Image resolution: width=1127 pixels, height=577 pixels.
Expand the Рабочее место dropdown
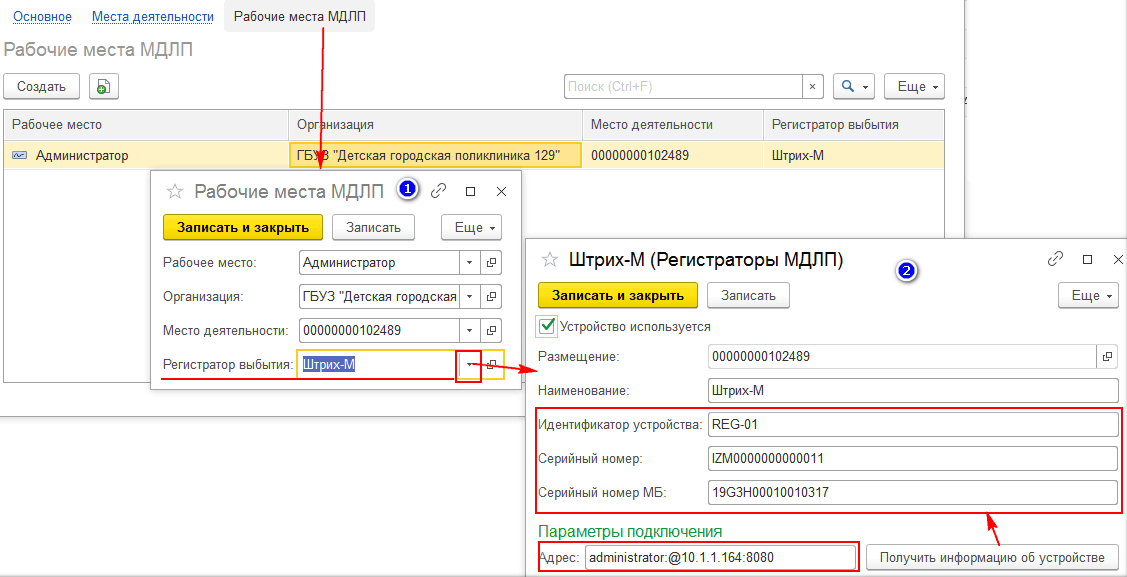tap(470, 263)
